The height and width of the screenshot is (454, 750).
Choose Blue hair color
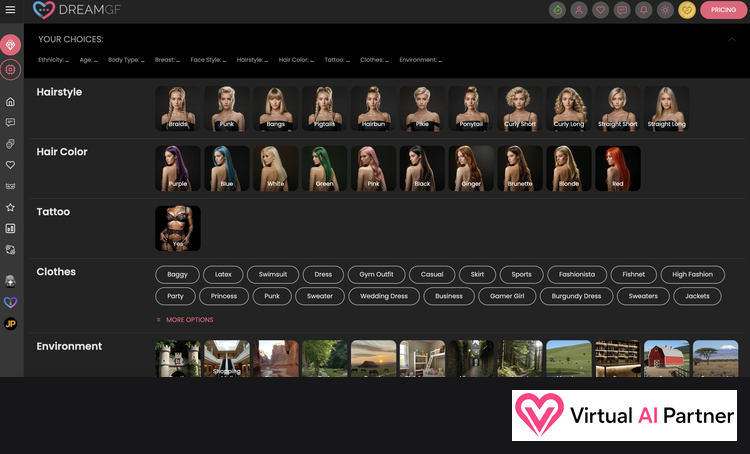(x=227, y=168)
